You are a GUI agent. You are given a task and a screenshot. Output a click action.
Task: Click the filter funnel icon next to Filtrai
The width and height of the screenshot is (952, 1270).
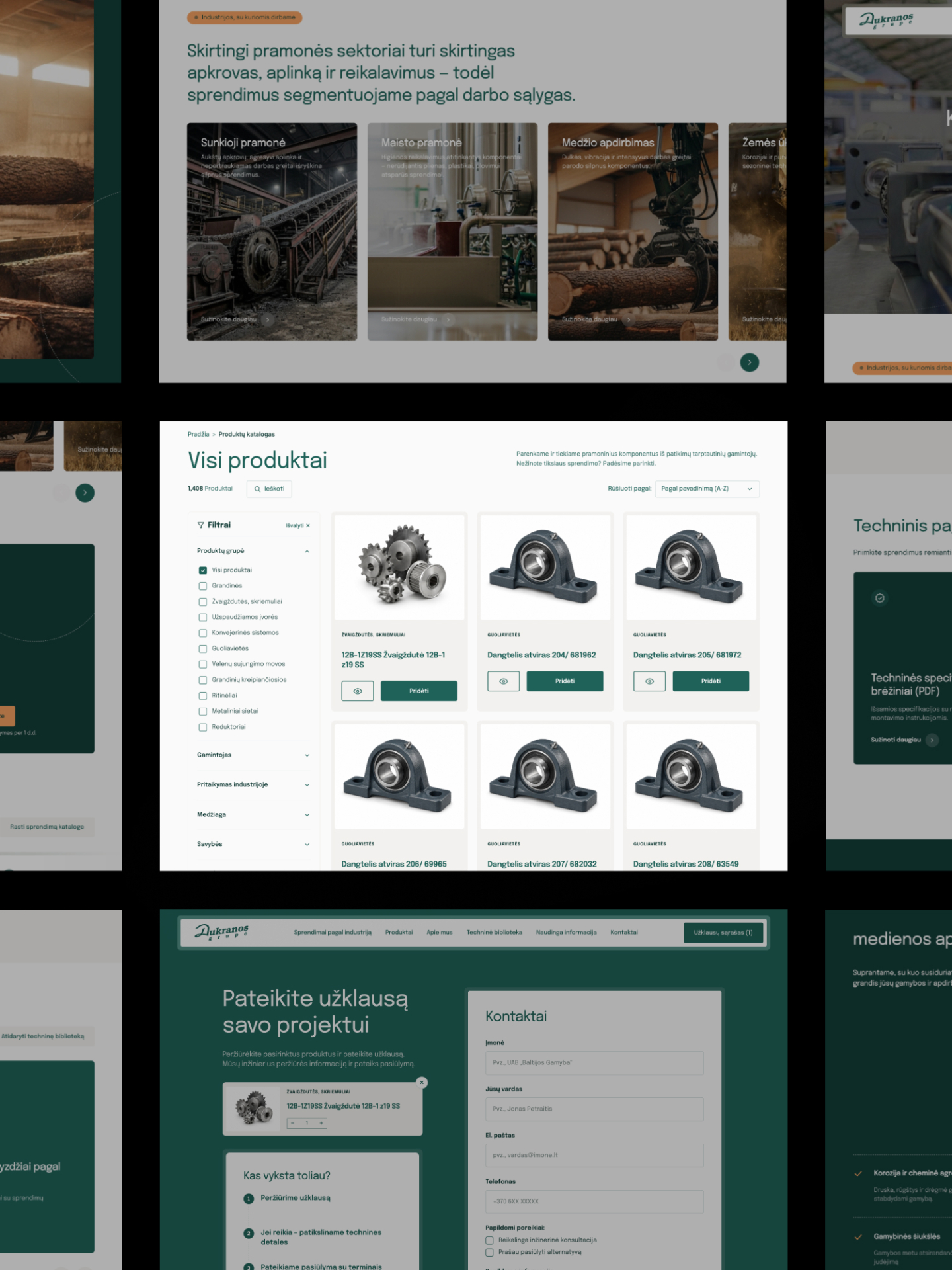tap(200, 525)
